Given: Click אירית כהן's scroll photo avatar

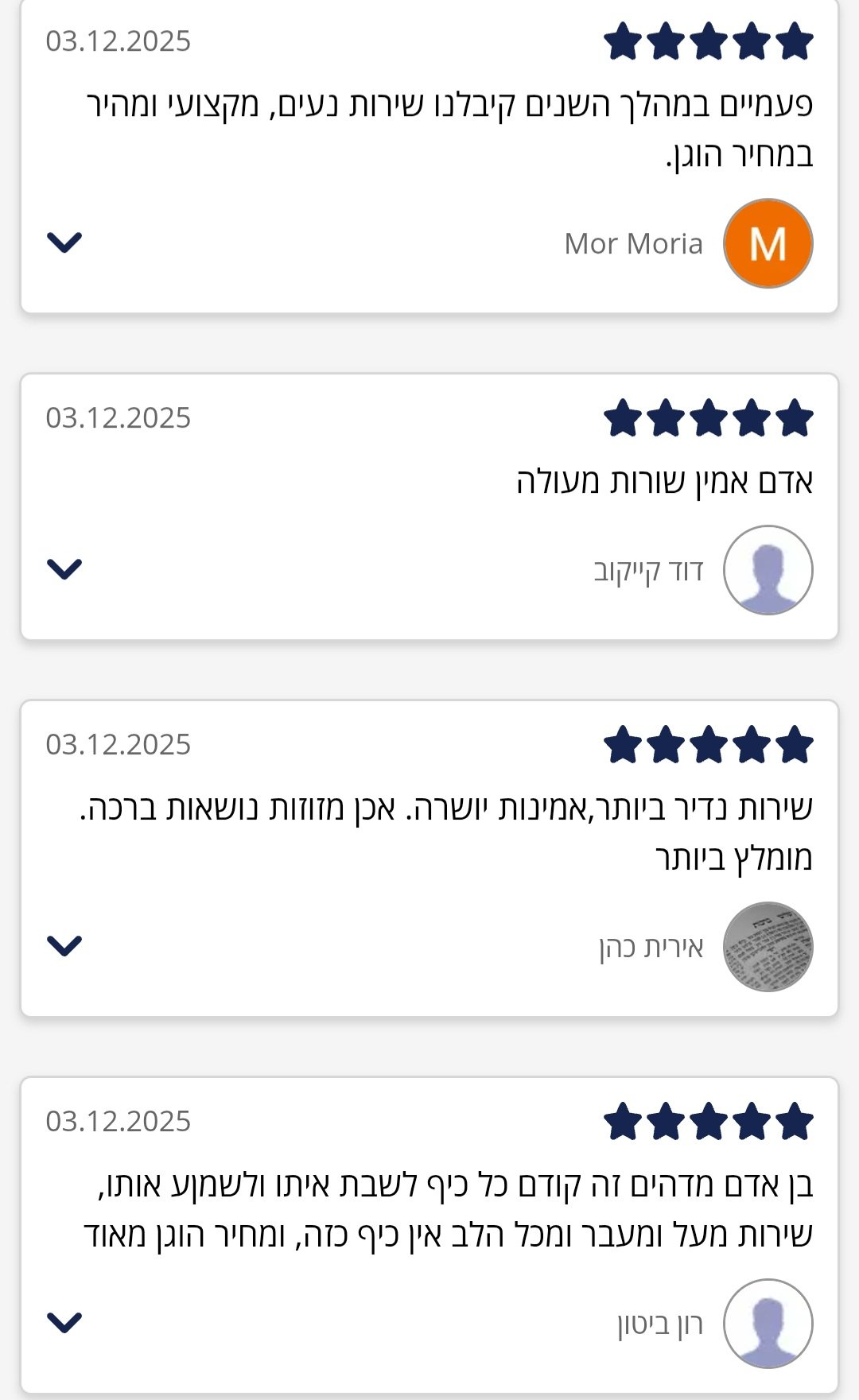Looking at the screenshot, I should click(x=768, y=946).
